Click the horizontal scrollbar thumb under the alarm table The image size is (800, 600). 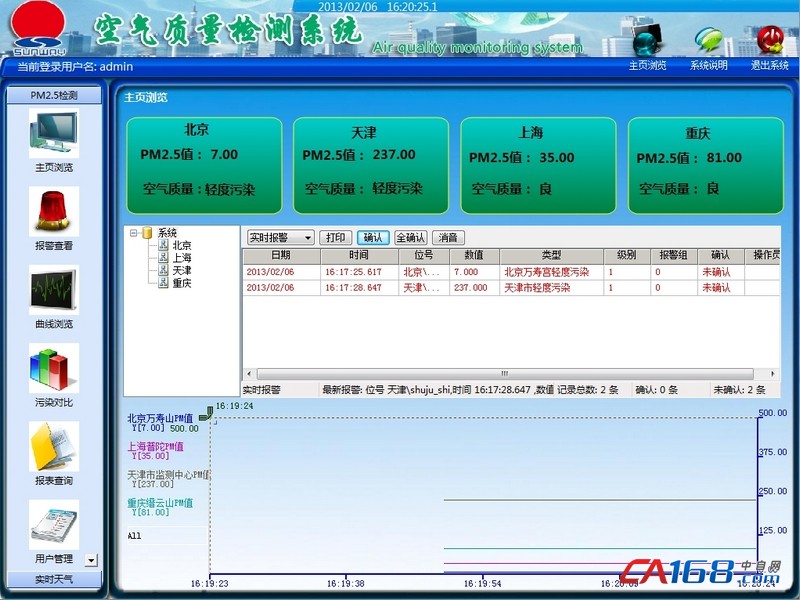pos(505,374)
